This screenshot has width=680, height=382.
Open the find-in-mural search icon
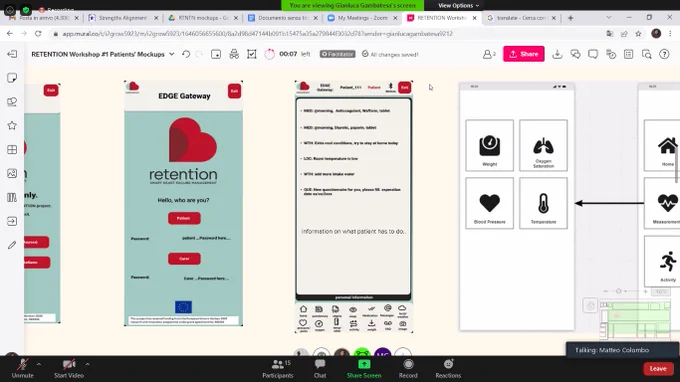tap(647, 54)
